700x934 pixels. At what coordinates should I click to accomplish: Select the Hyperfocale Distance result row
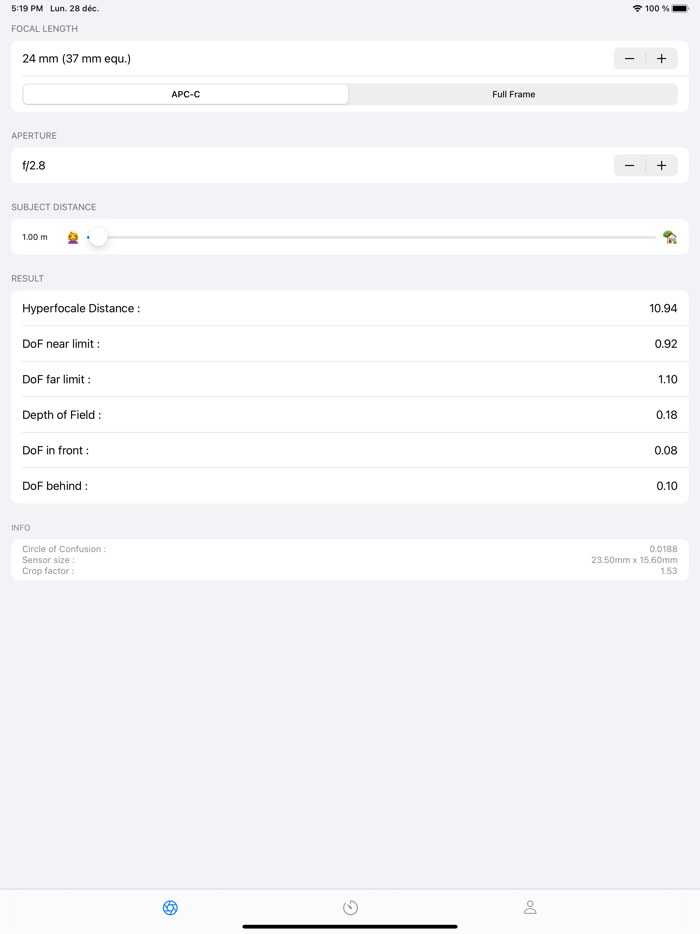[x=350, y=308]
